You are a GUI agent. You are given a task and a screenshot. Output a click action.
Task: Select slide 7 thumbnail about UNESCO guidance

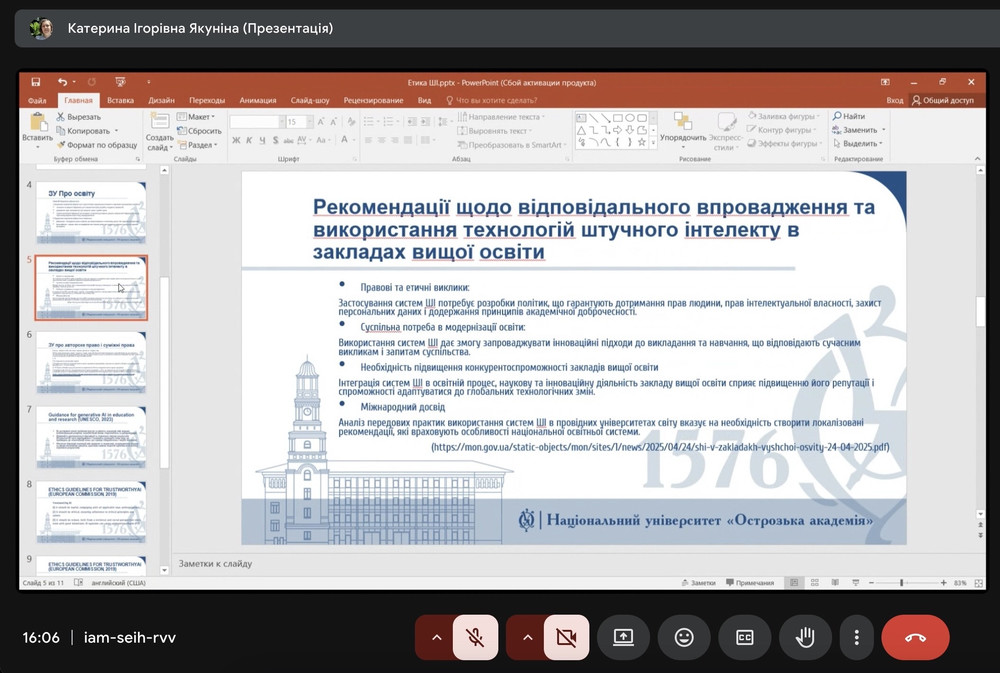91,437
